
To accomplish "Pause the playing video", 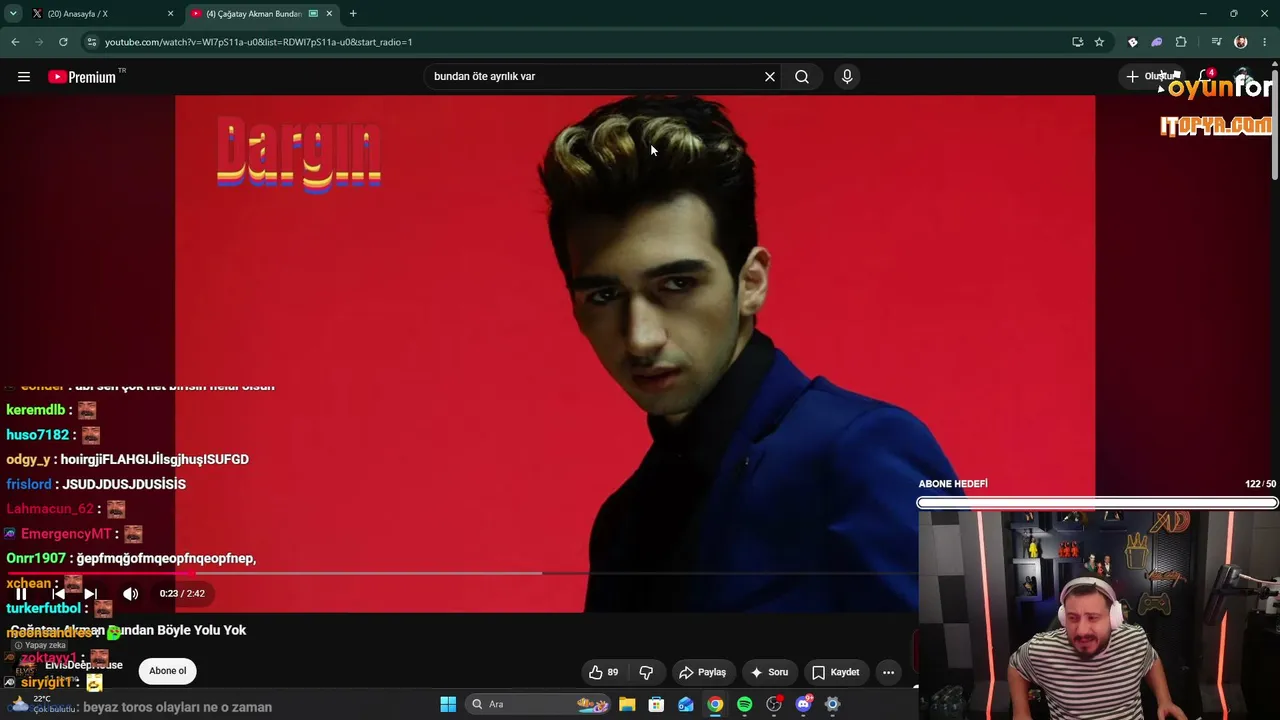I will point(21,594).
